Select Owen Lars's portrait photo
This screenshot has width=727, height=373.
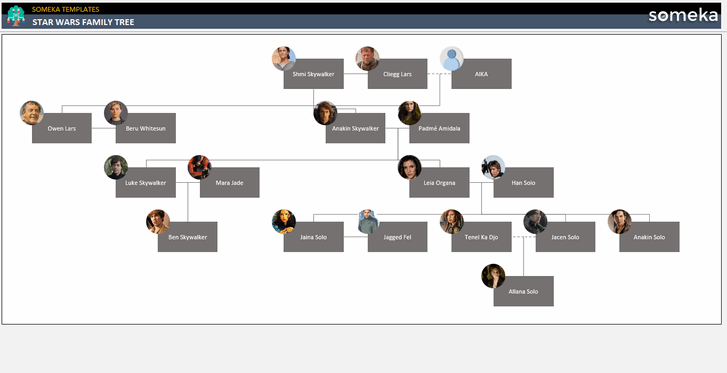tap(32, 113)
